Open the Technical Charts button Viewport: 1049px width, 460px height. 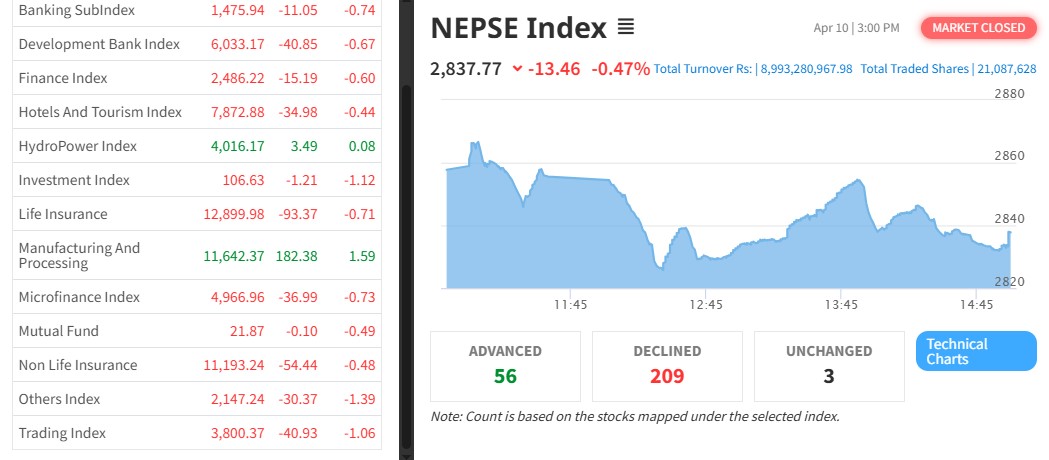coord(975,351)
